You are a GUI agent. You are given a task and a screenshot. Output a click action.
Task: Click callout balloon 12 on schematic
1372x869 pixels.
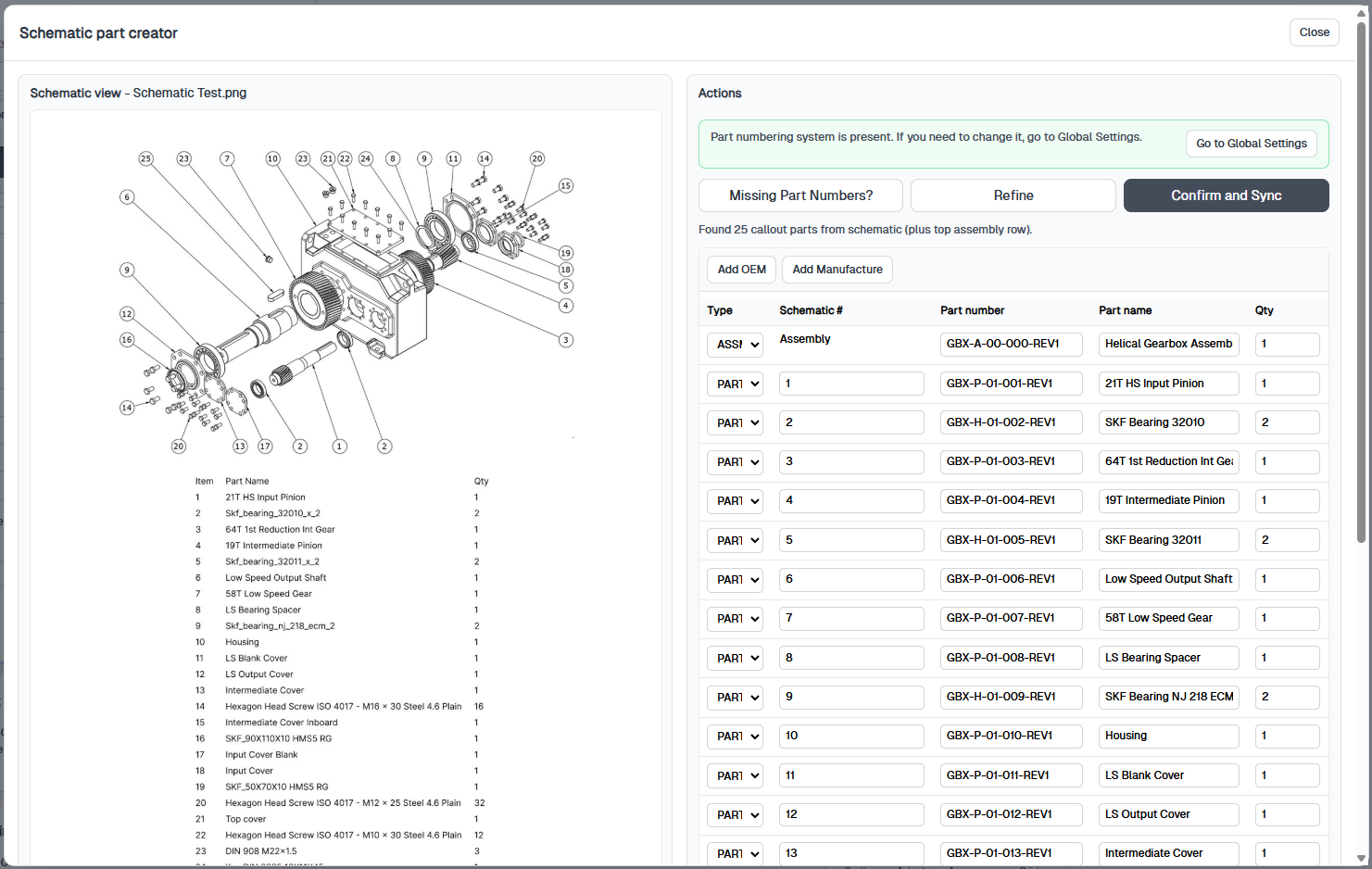click(127, 314)
